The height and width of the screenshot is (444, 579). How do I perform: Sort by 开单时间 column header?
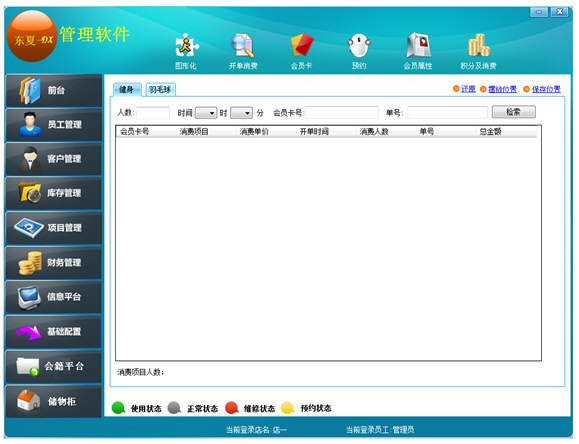tap(326, 132)
